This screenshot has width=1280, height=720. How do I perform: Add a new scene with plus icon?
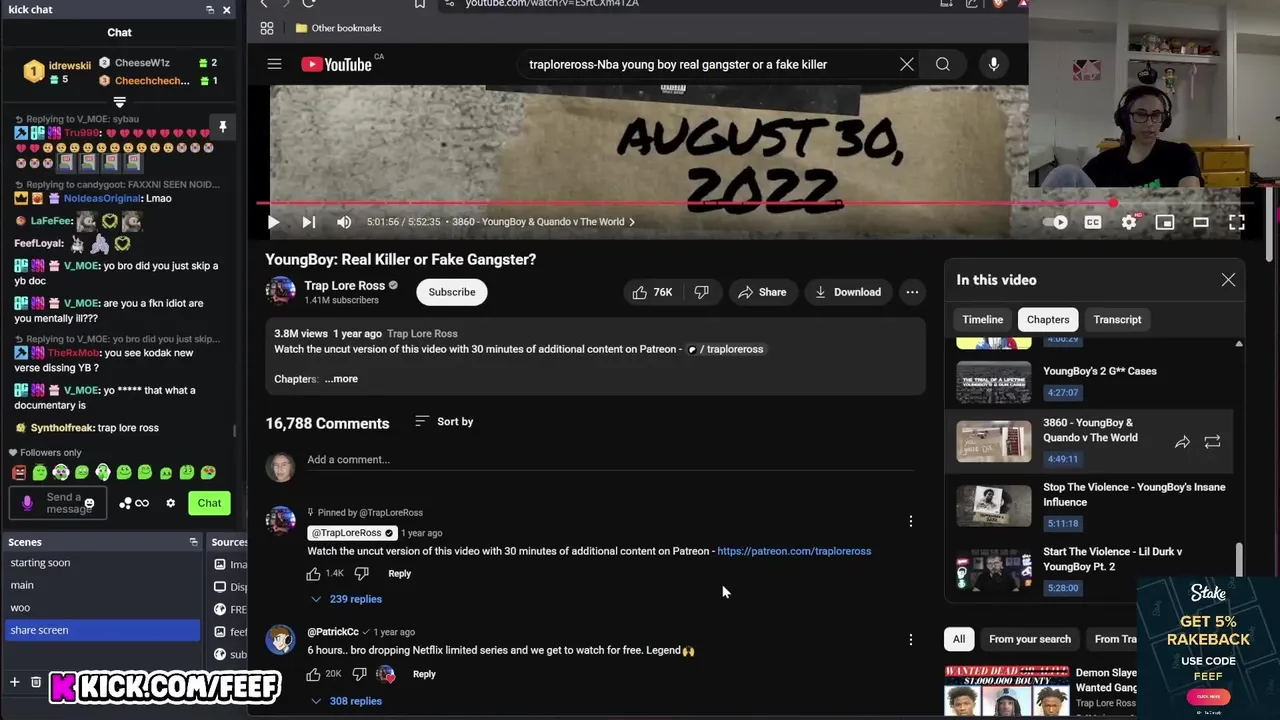pos(14,682)
